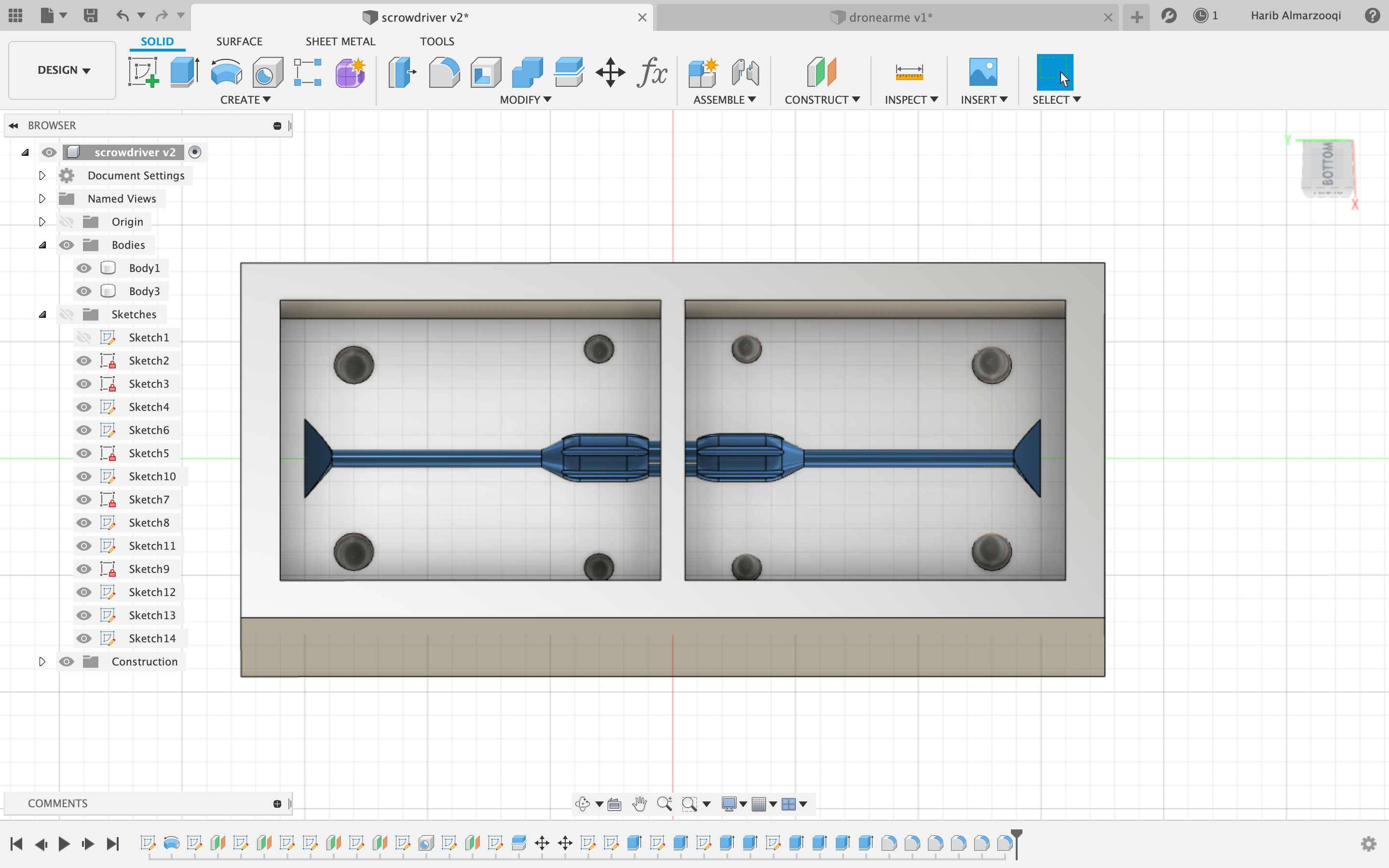1389x868 pixels.
Task: Click the Fillet tool in Modify
Action: coord(444,73)
